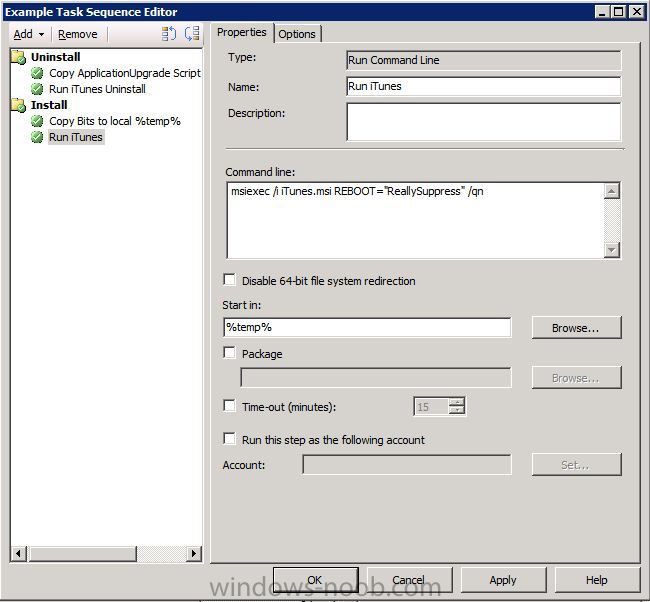Click into the Command line text area
The width and height of the screenshot is (650, 602).
(415, 220)
